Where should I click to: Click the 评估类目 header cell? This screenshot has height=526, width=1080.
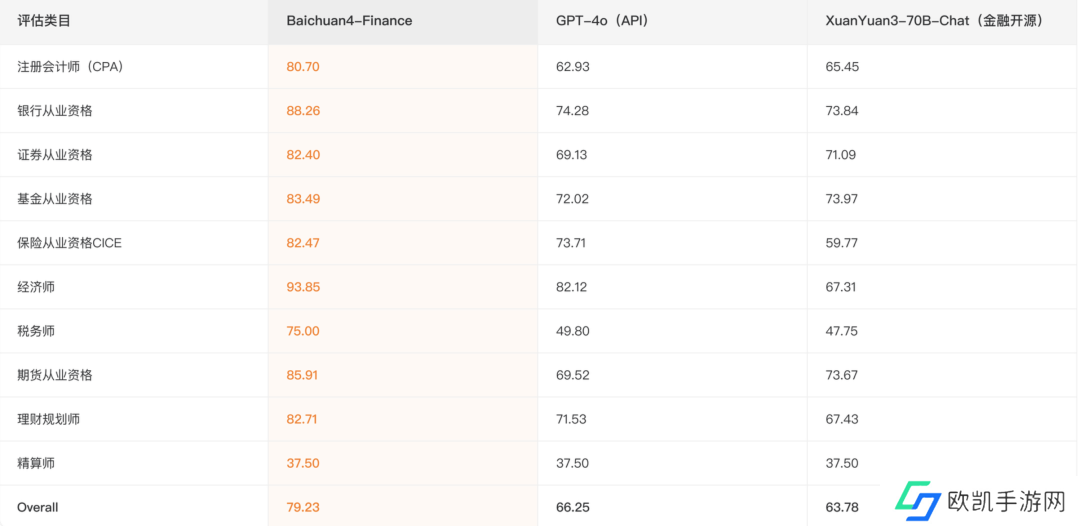[44, 20]
